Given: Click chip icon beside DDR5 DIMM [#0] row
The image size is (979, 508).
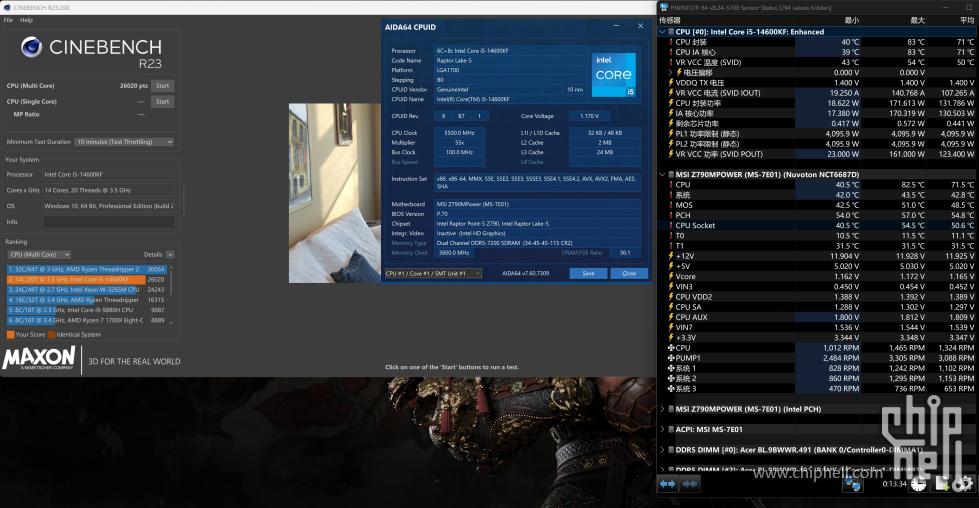Looking at the screenshot, I should [671, 450].
